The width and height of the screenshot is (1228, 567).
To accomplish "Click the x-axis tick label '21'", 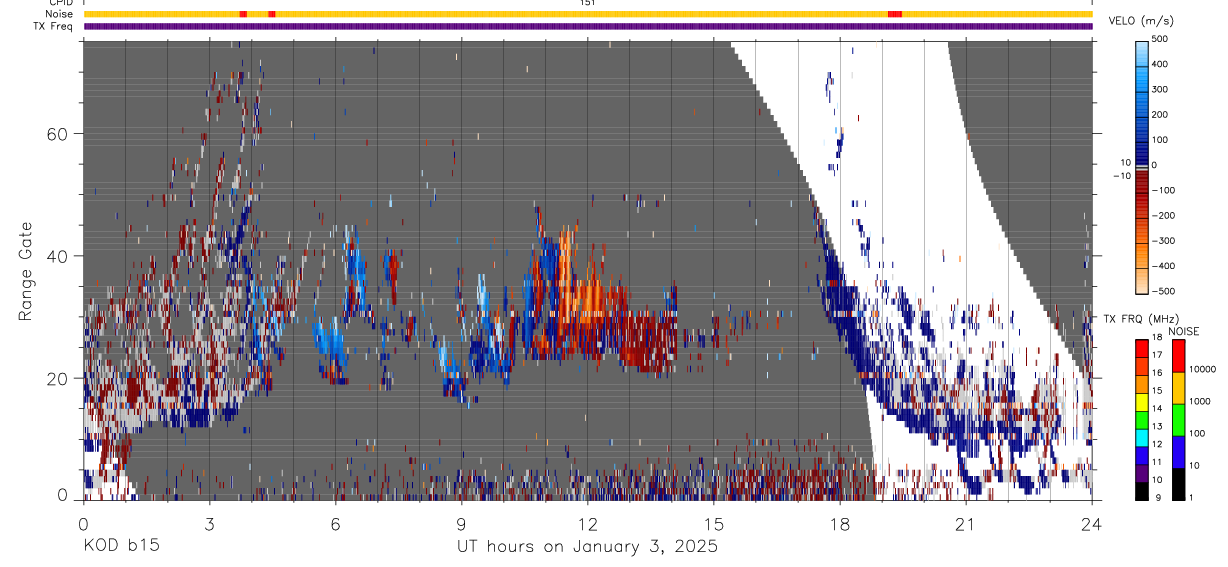I will (966, 523).
